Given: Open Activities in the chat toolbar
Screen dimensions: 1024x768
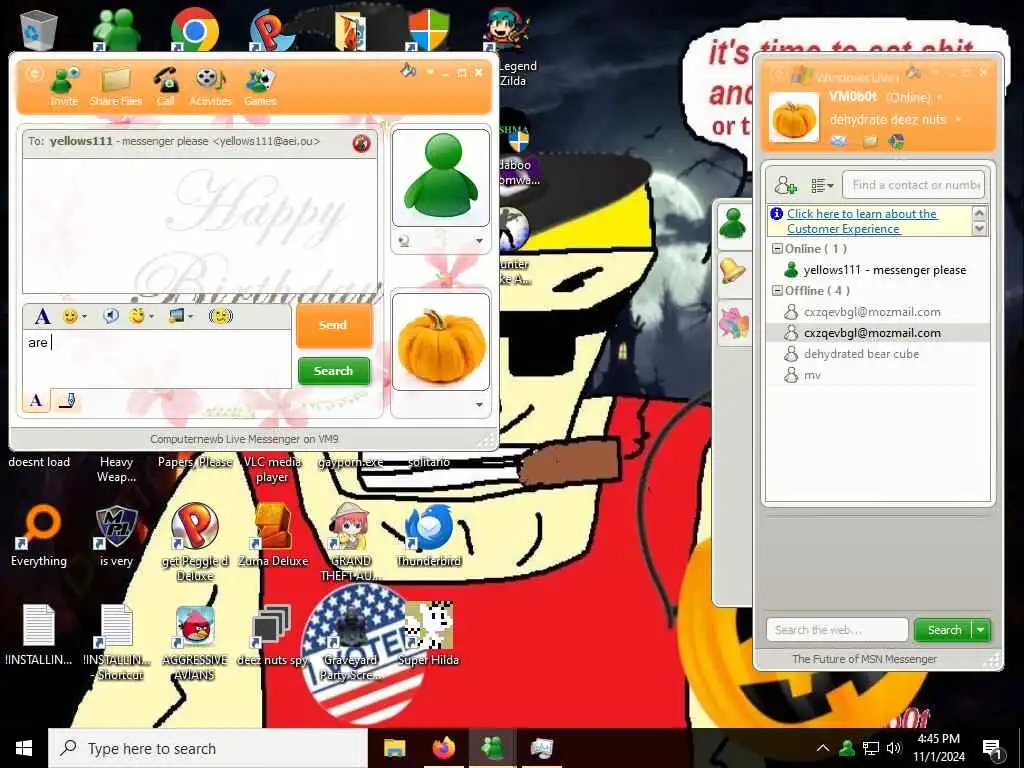Looking at the screenshot, I should [x=210, y=86].
